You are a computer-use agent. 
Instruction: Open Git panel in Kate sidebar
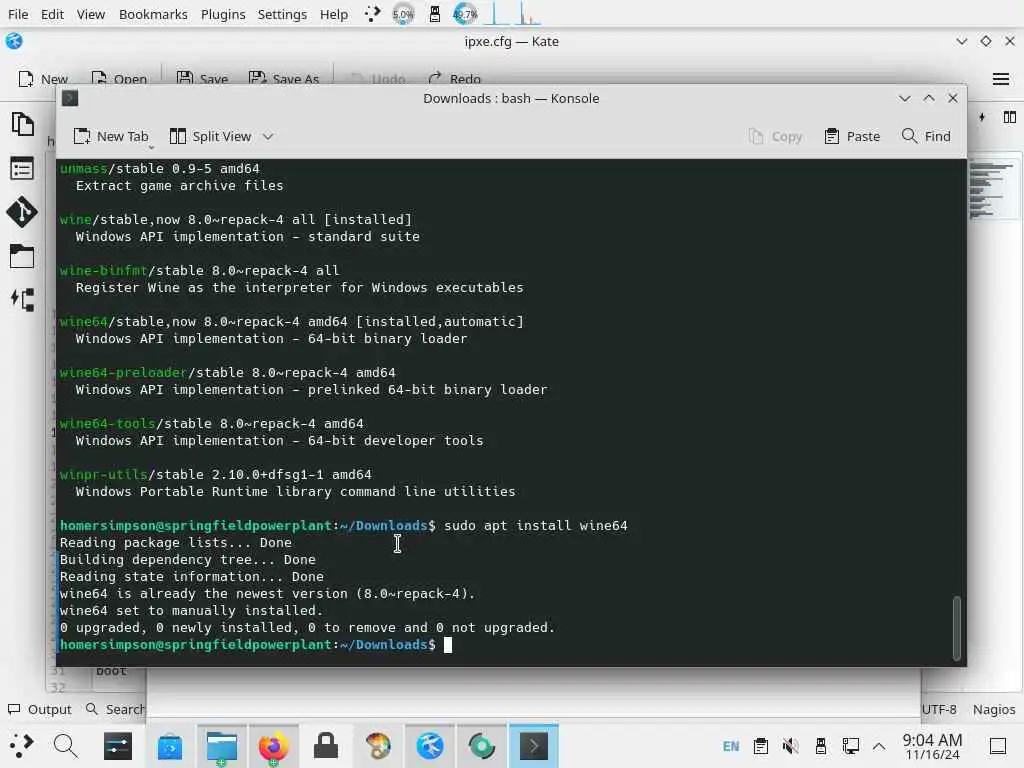[22, 212]
